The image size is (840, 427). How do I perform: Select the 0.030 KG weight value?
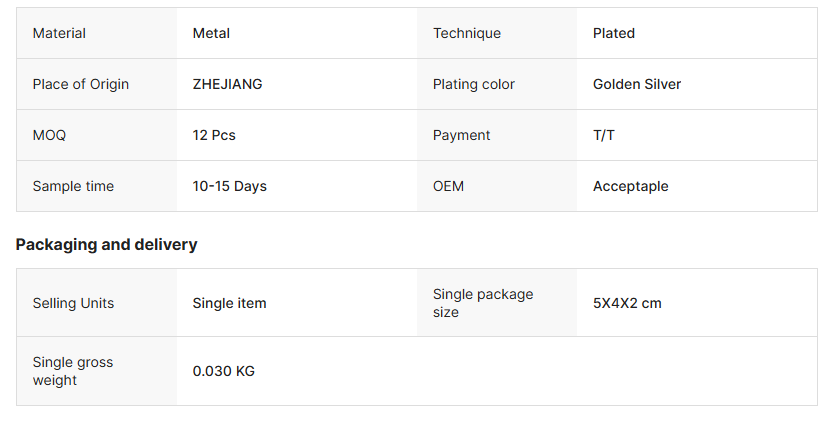(224, 371)
